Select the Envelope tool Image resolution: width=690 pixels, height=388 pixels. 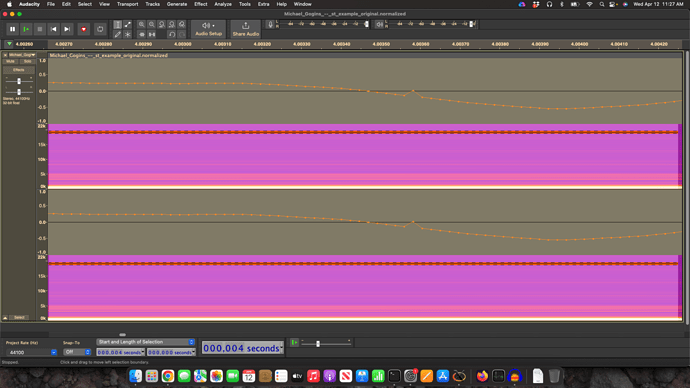pos(128,25)
